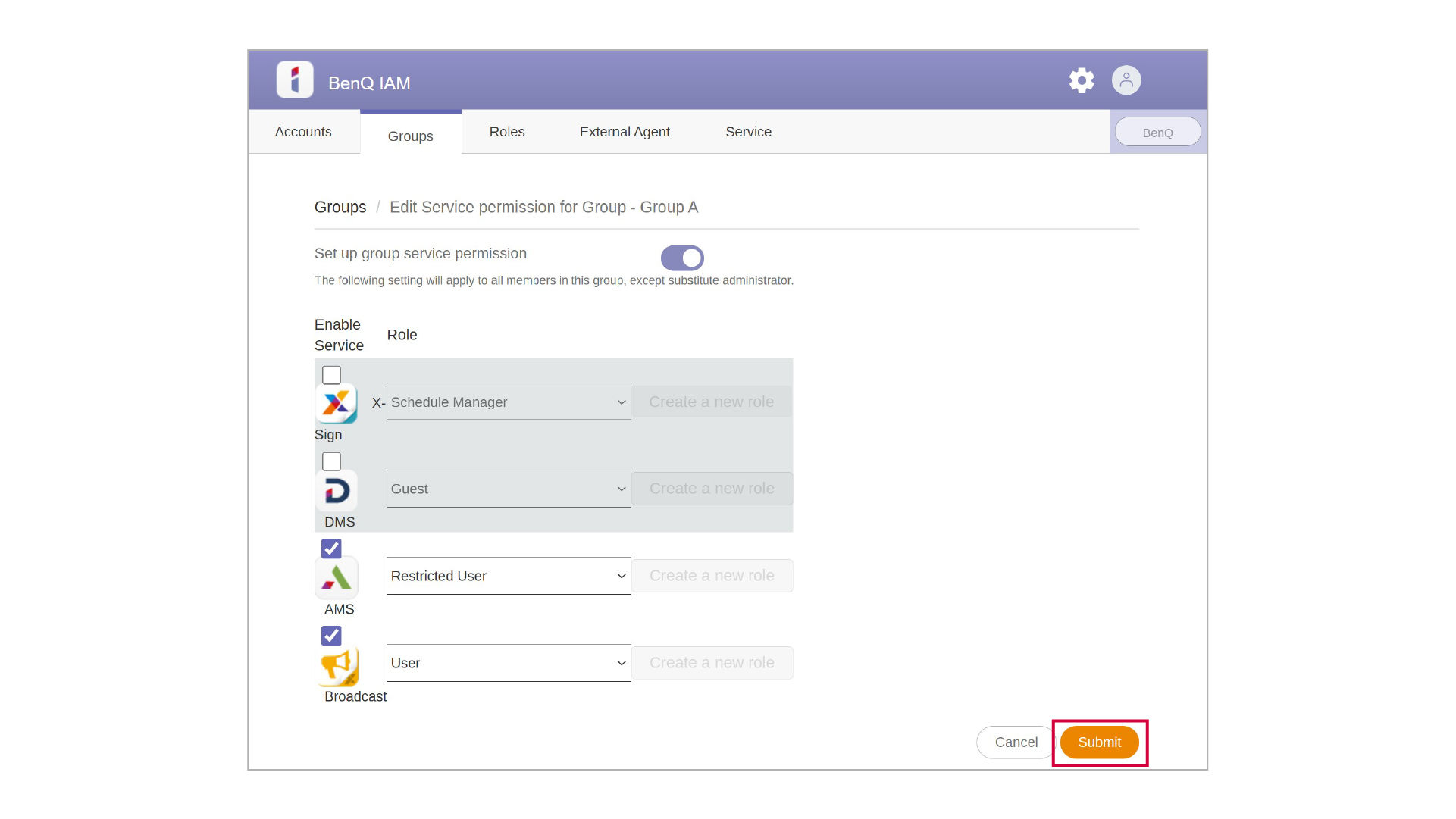Uncheck the AMS service checkbox
This screenshot has width=1456, height=819.
pyautogui.click(x=331, y=549)
